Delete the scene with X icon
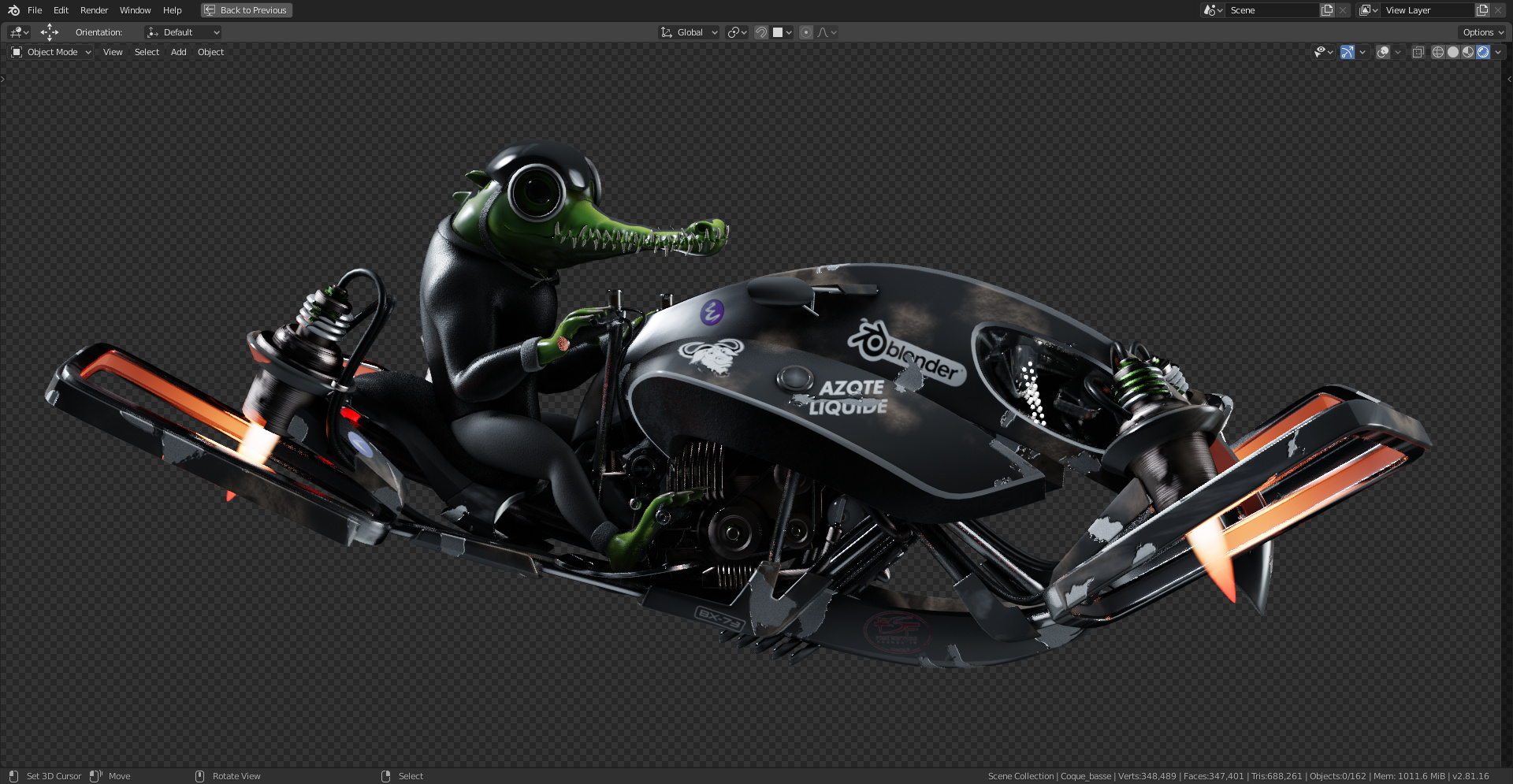 coord(1343,10)
